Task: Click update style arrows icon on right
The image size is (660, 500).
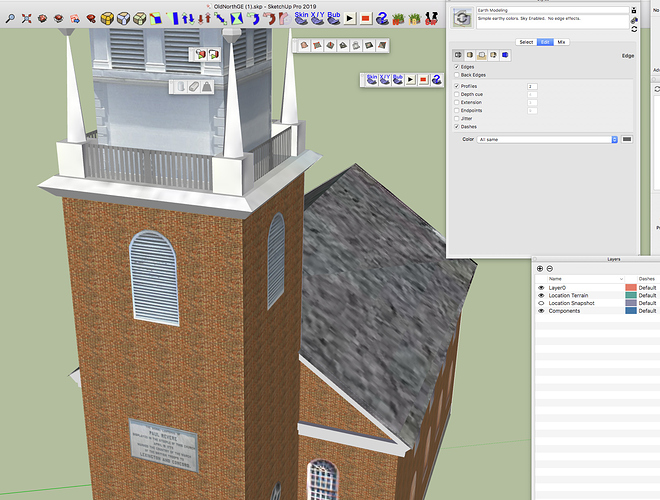Action: [x=634, y=29]
